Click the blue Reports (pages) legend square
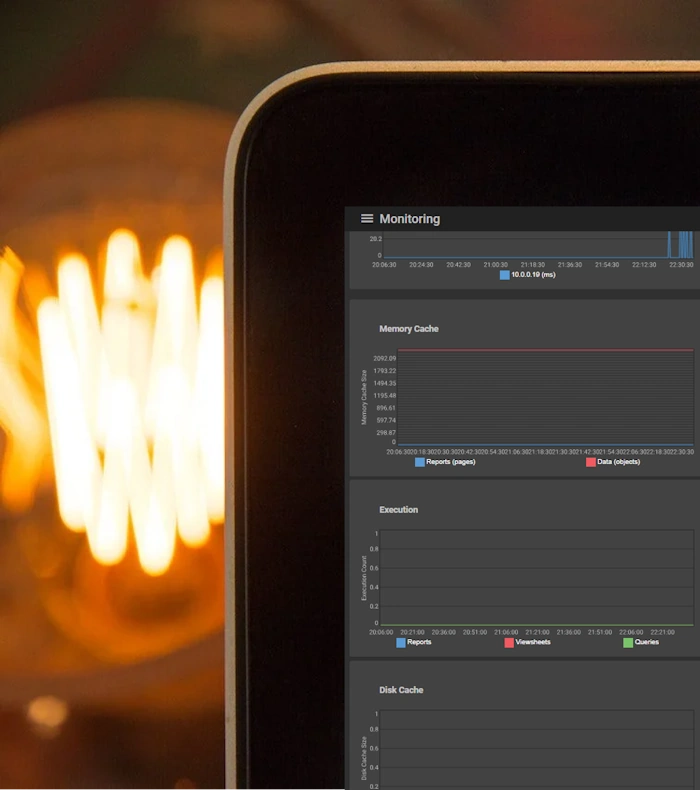 (420, 462)
